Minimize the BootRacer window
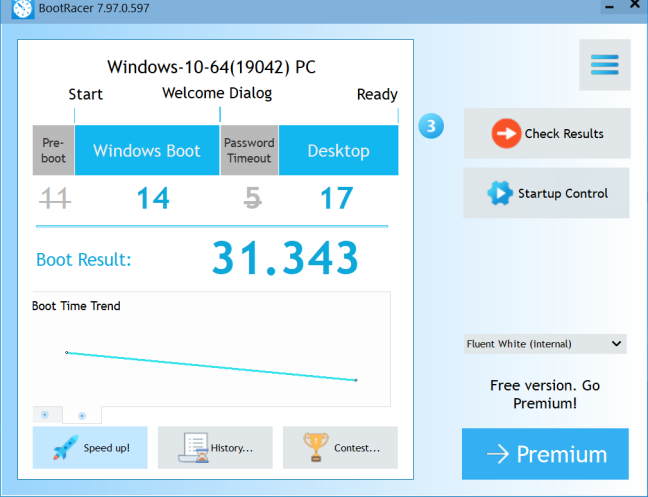 pos(610,7)
